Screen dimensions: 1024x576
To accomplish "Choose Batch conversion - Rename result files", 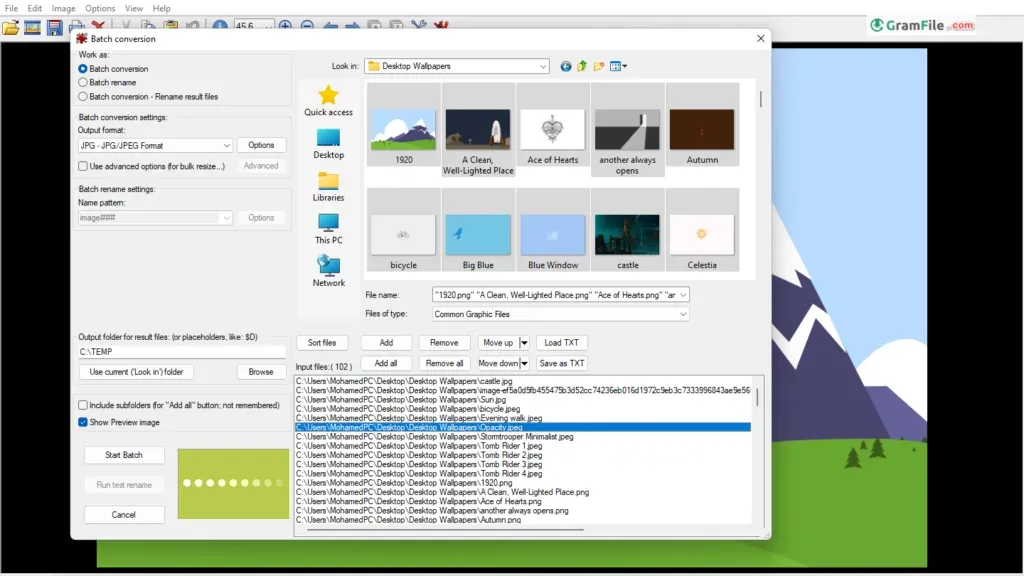I will pos(83,97).
